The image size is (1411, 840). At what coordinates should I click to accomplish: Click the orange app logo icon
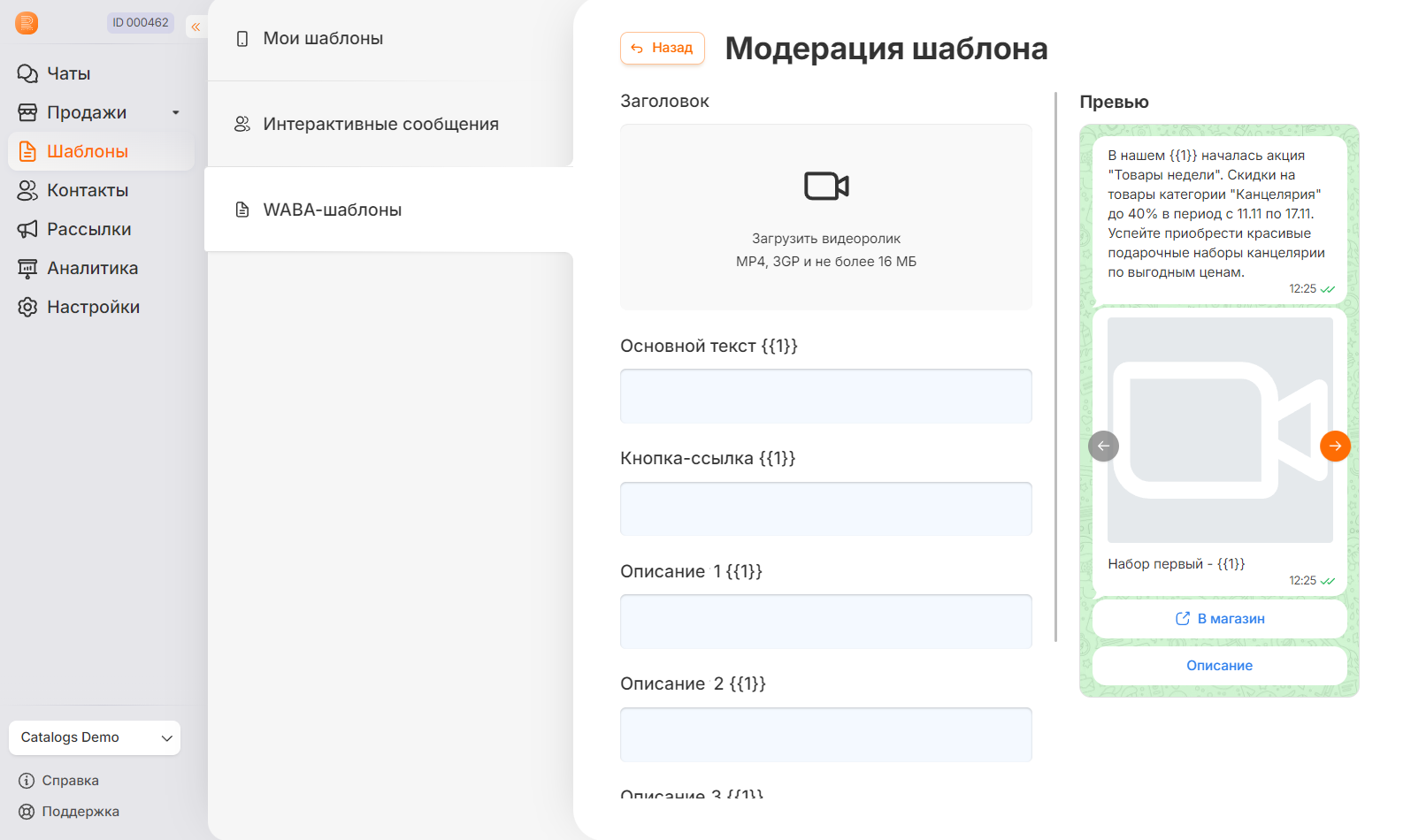27,23
